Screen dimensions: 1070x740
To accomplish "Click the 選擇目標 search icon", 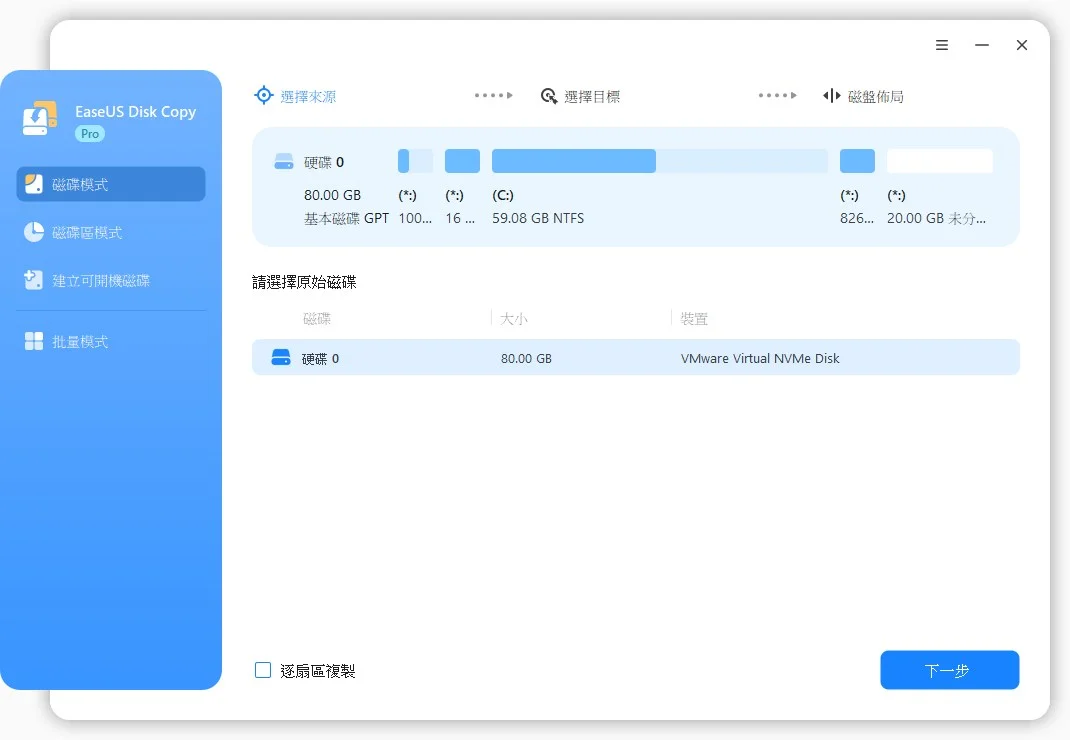I will click(549, 96).
